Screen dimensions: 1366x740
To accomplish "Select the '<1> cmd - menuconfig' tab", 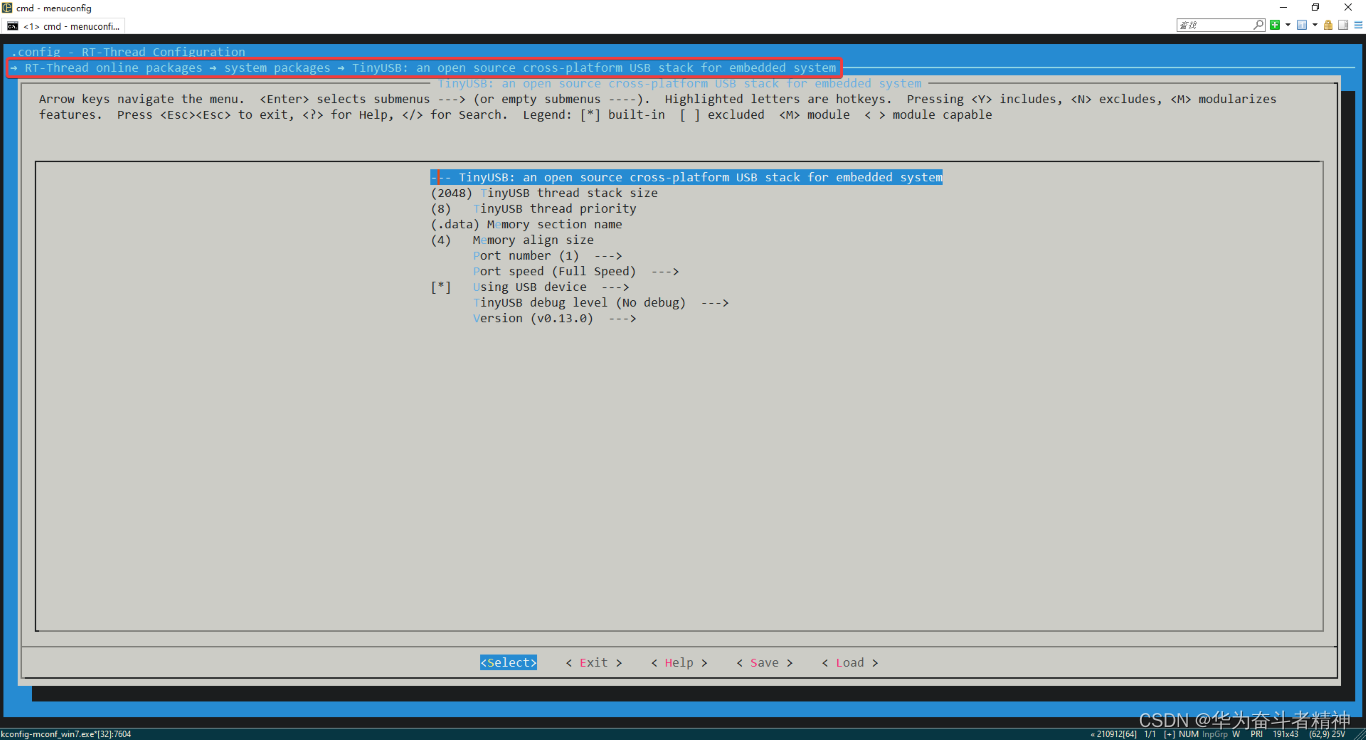I will pyautogui.click(x=63, y=26).
